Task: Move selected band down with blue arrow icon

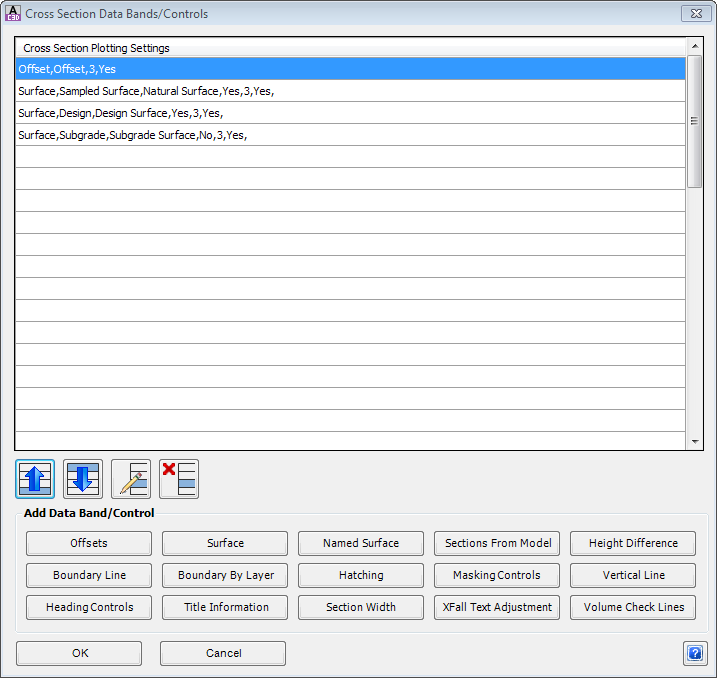Action: point(83,479)
